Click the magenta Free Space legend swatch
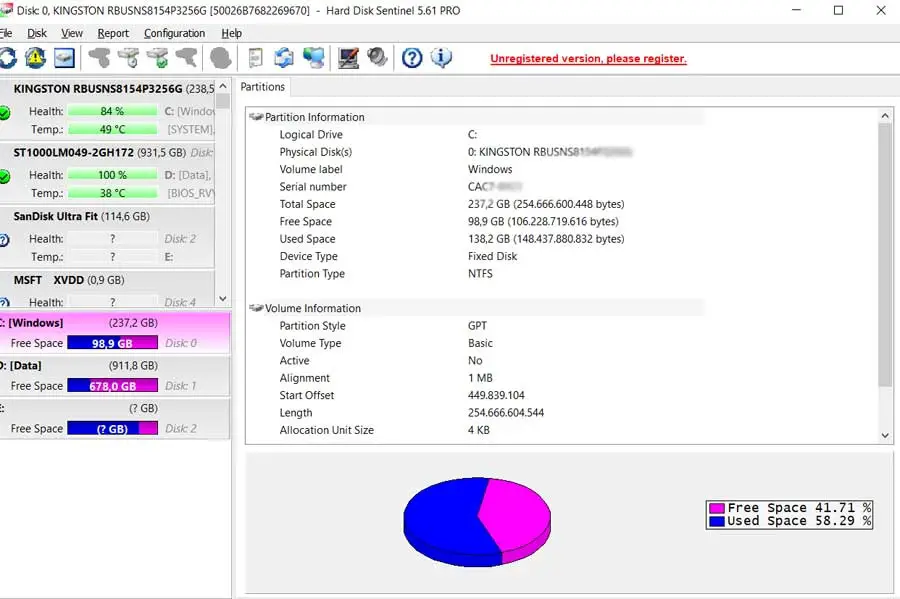 tap(716, 508)
